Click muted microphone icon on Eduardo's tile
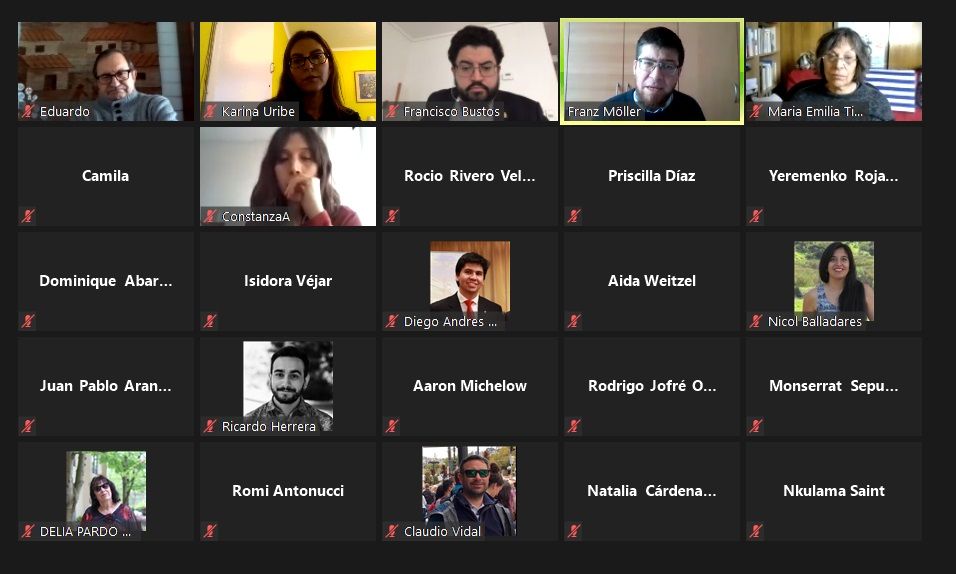This screenshot has height=574, width=956. [27, 111]
